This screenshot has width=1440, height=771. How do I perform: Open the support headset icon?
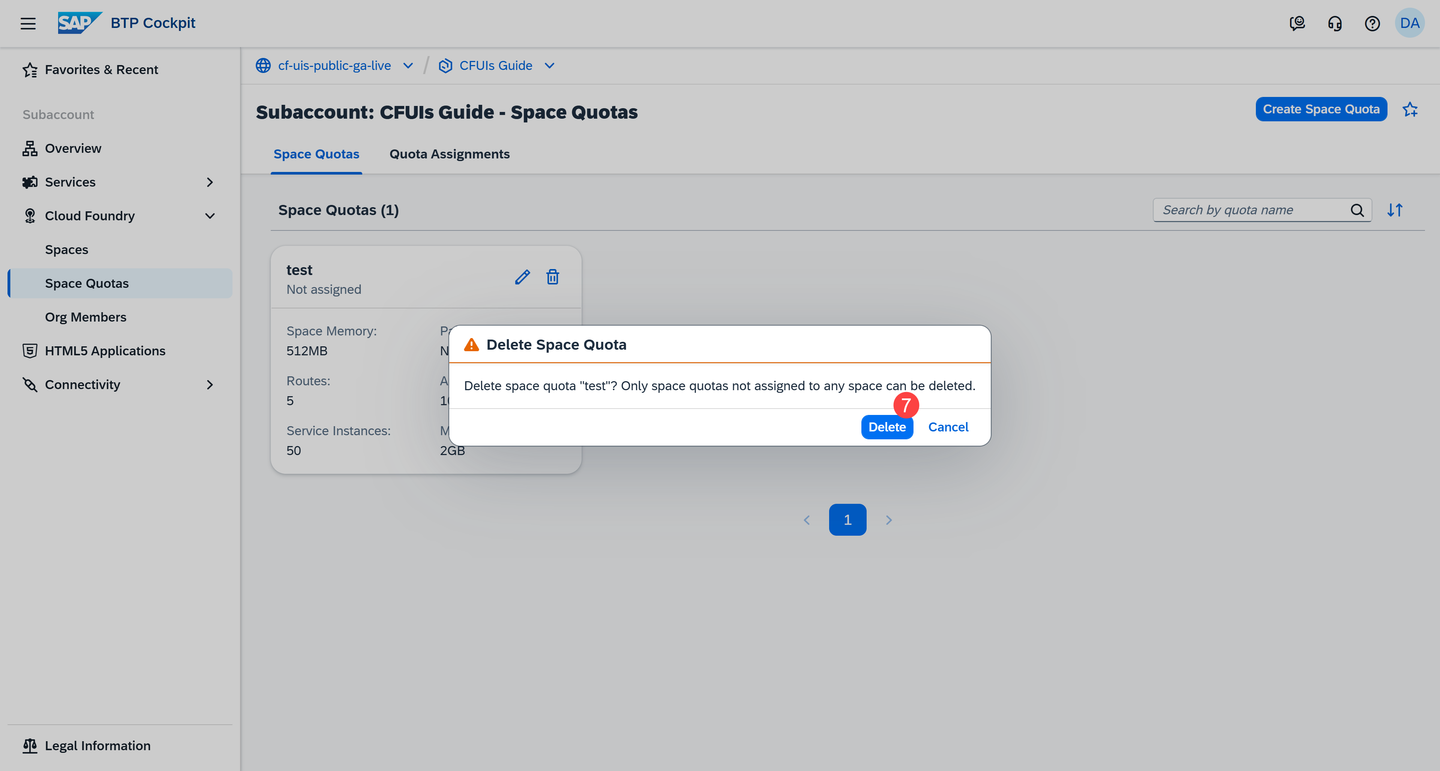[1335, 23]
